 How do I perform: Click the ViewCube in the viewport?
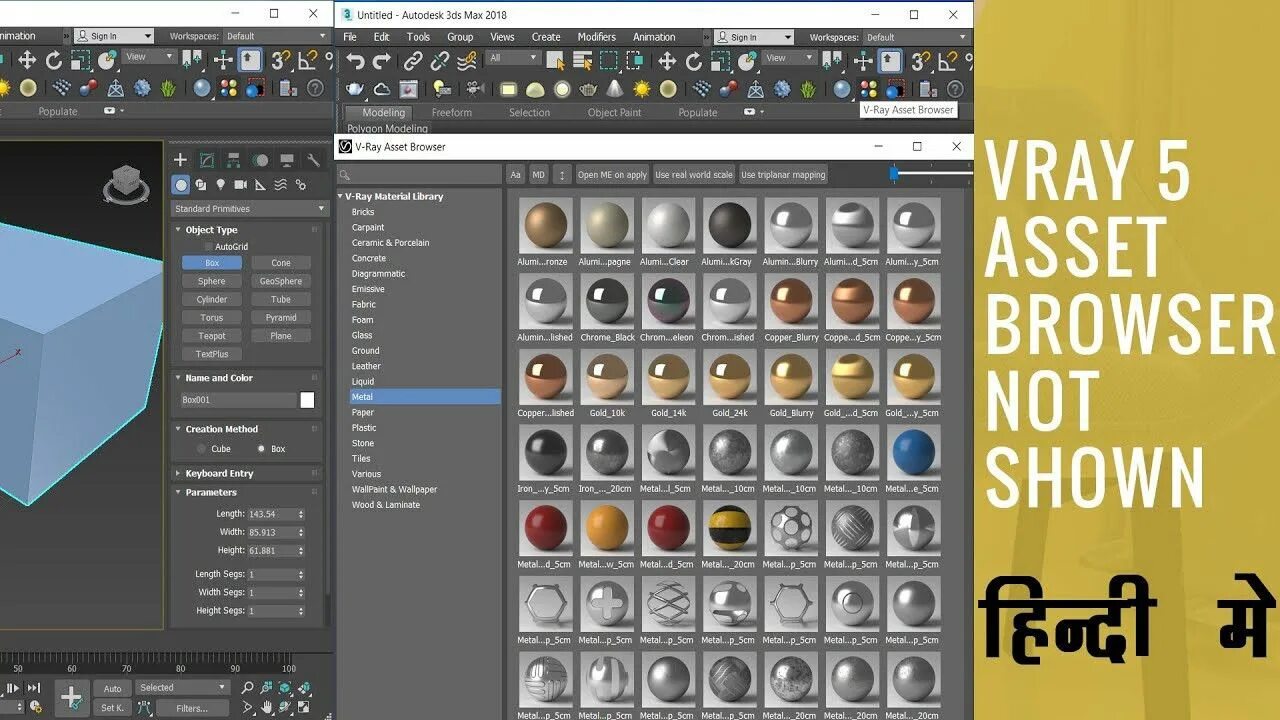127,185
